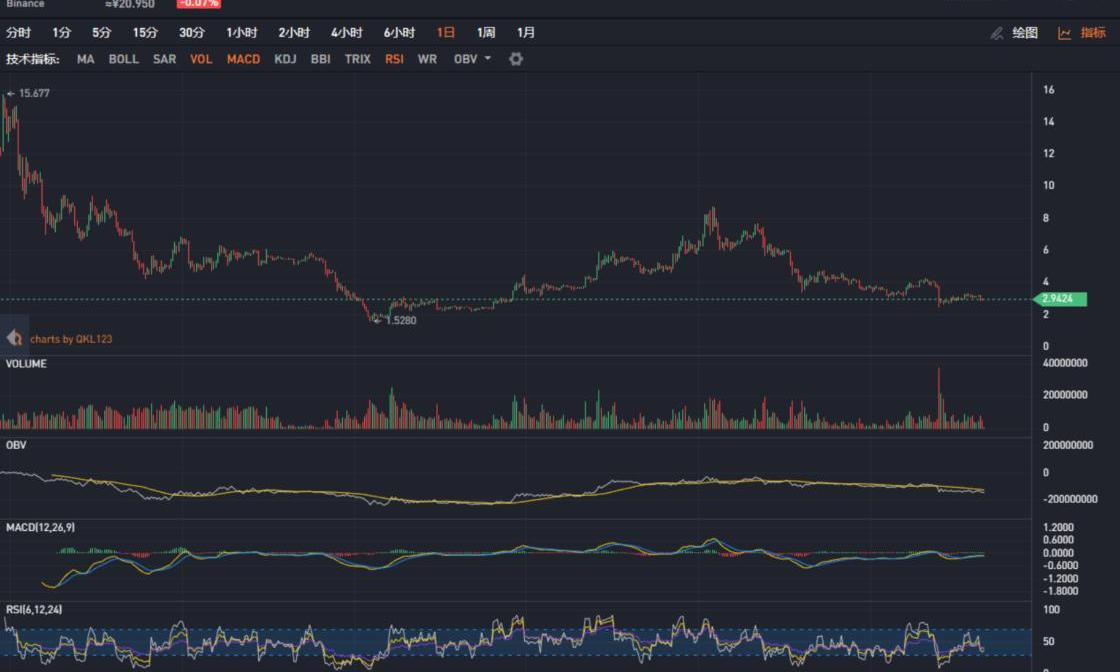Click the red -0.07% price change badge

point(199,4)
